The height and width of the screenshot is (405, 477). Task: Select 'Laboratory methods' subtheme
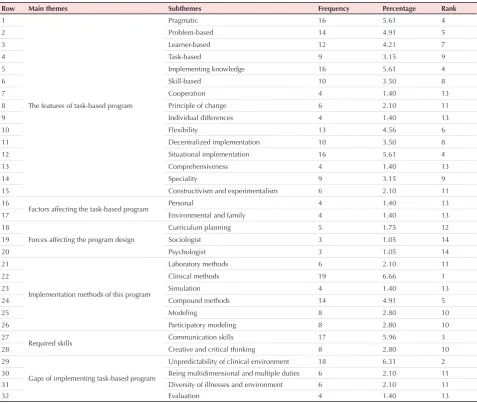[x=198, y=264]
